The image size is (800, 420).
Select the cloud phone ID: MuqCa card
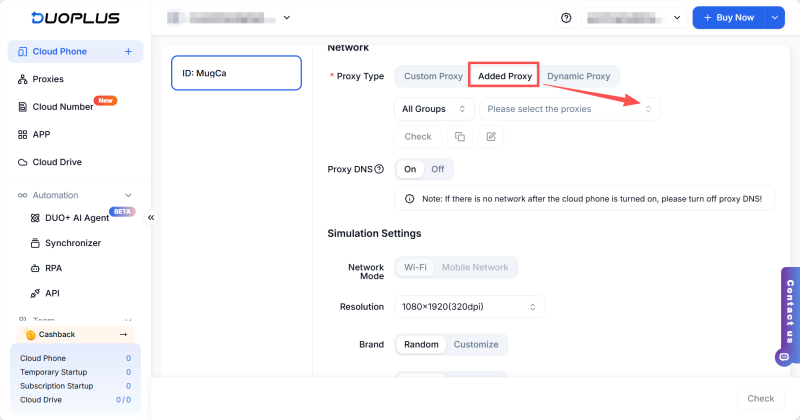(x=237, y=73)
